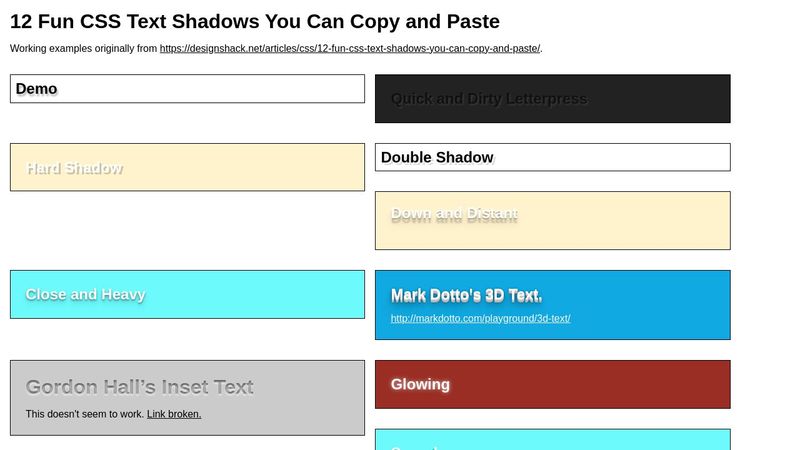The height and width of the screenshot is (450, 800).
Task: Click the partially visible cyan box at bottom
Action: pyautogui.click(x=552, y=441)
